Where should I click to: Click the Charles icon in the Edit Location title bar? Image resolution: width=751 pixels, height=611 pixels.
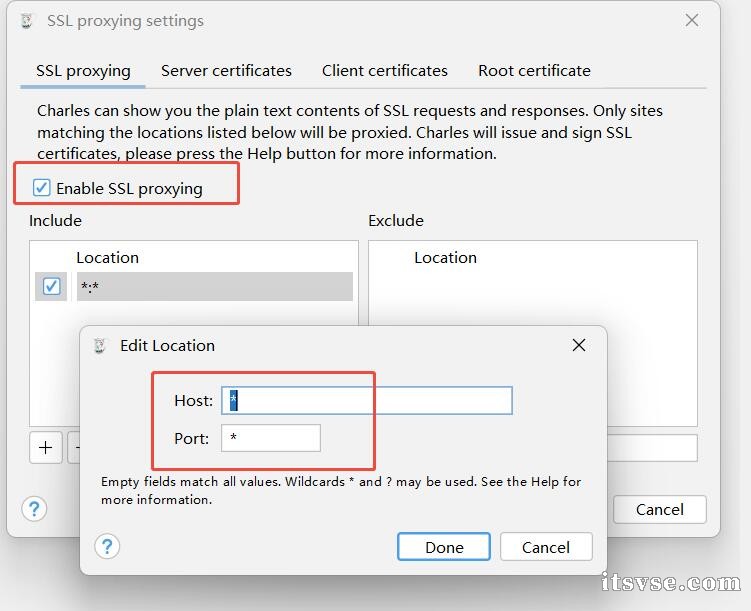(x=100, y=346)
